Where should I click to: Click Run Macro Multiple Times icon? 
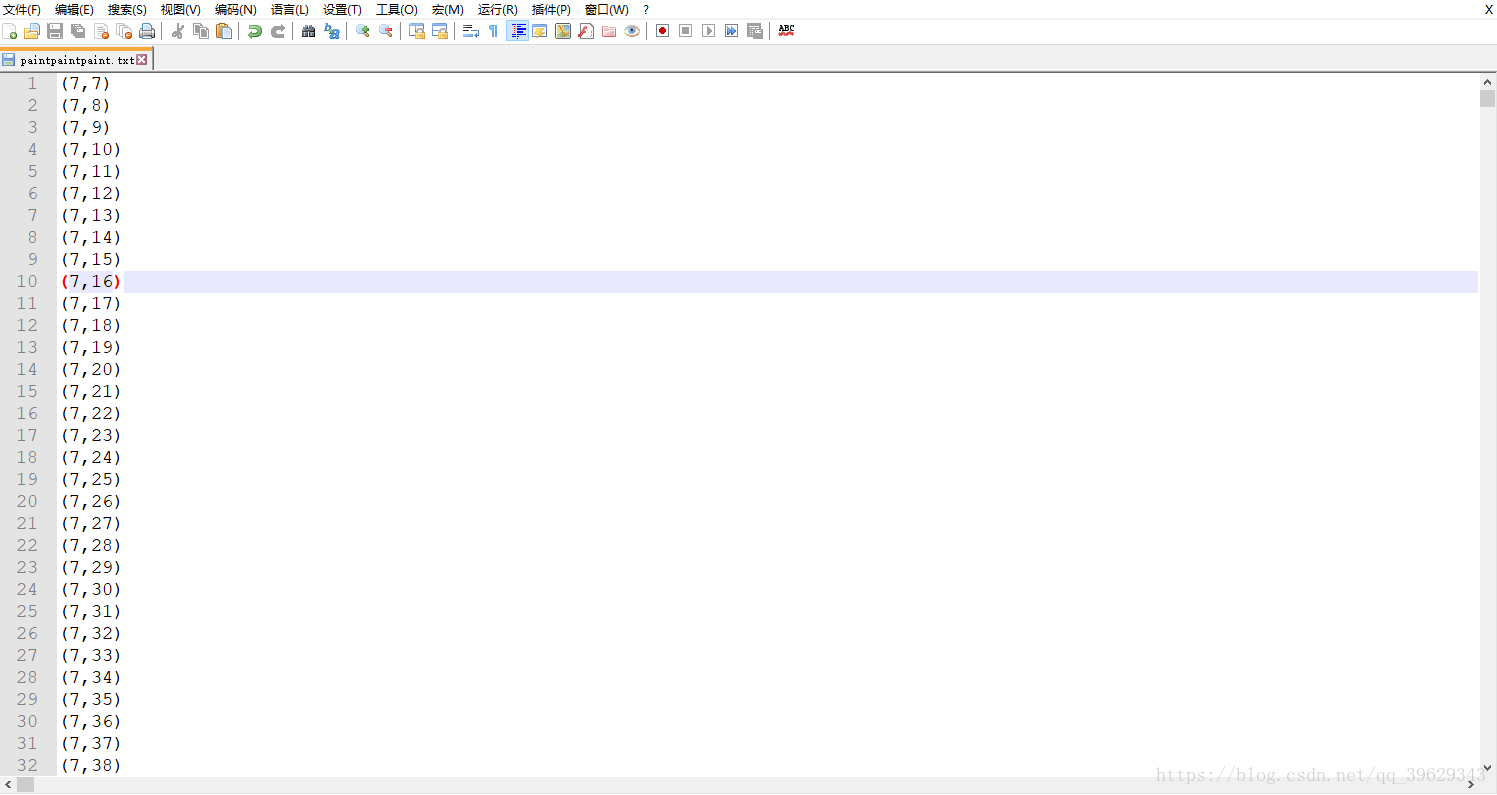click(731, 31)
